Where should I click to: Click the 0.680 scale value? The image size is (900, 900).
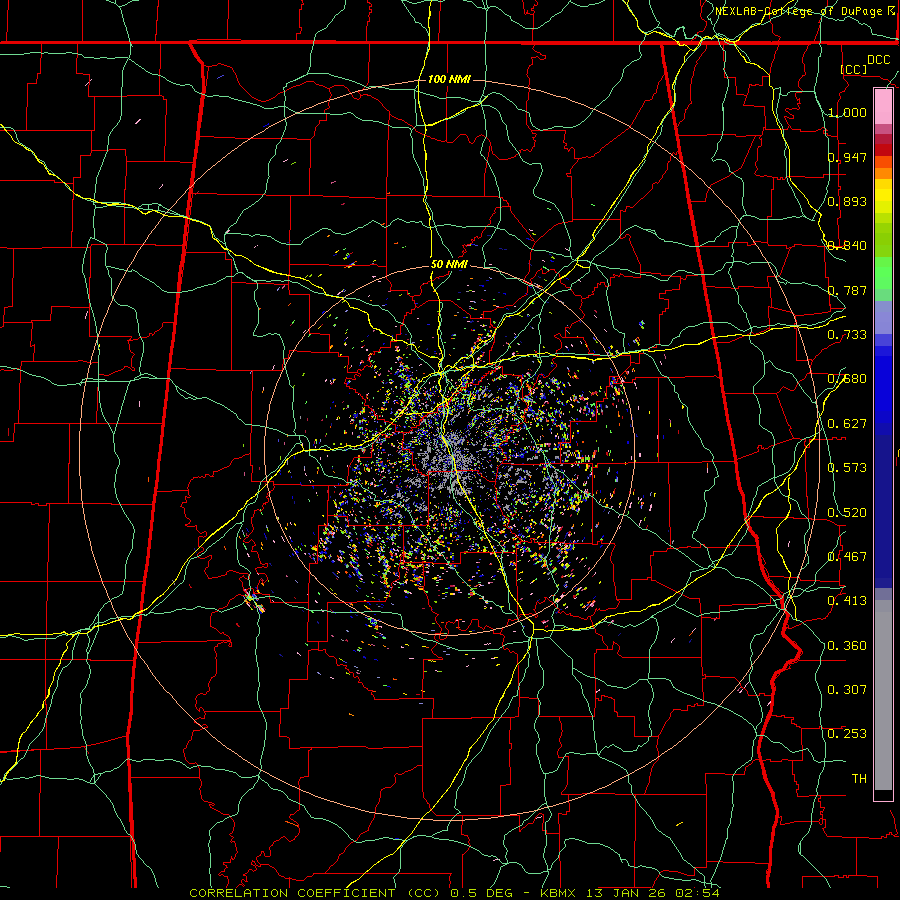tap(847, 379)
